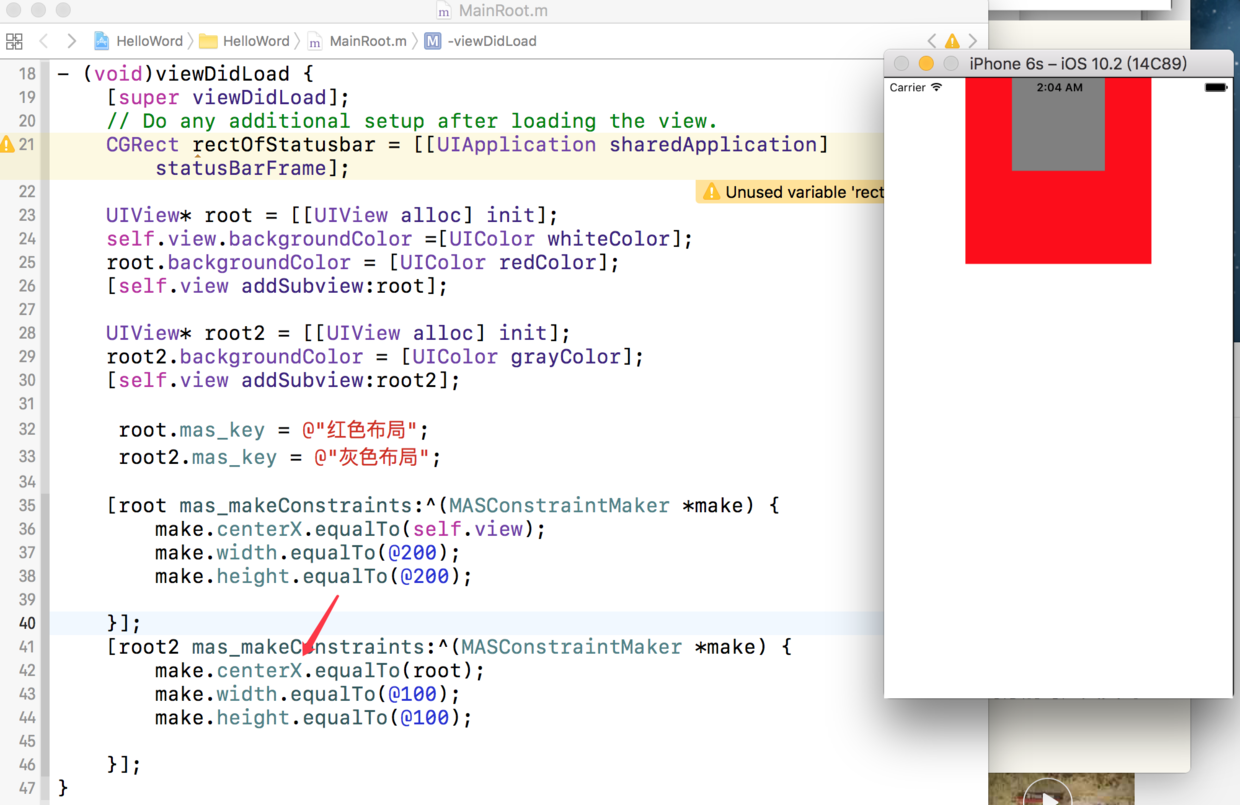
Task: Click the green comment on line 20
Action: click(412, 121)
